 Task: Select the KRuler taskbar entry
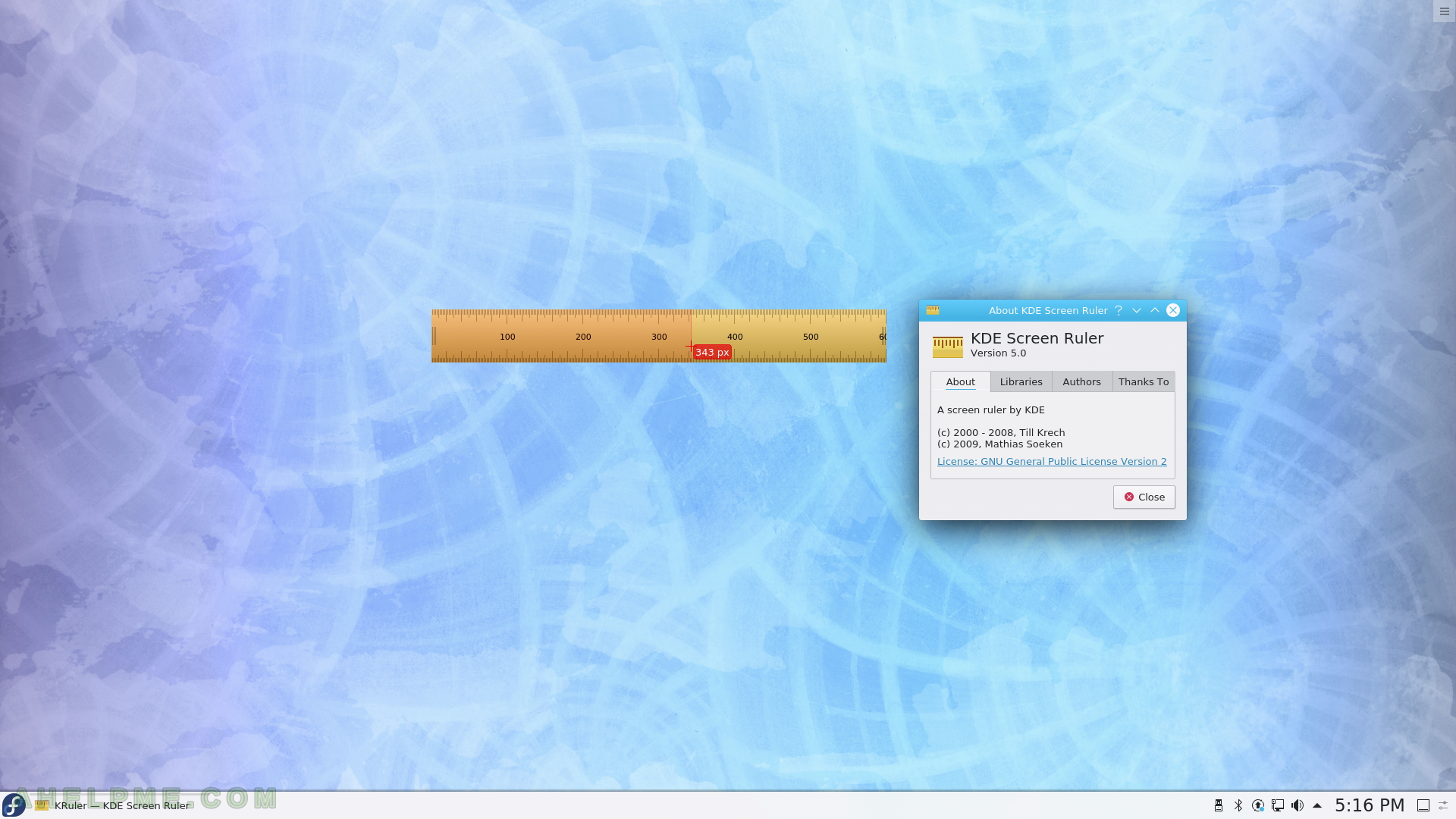click(114, 805)
